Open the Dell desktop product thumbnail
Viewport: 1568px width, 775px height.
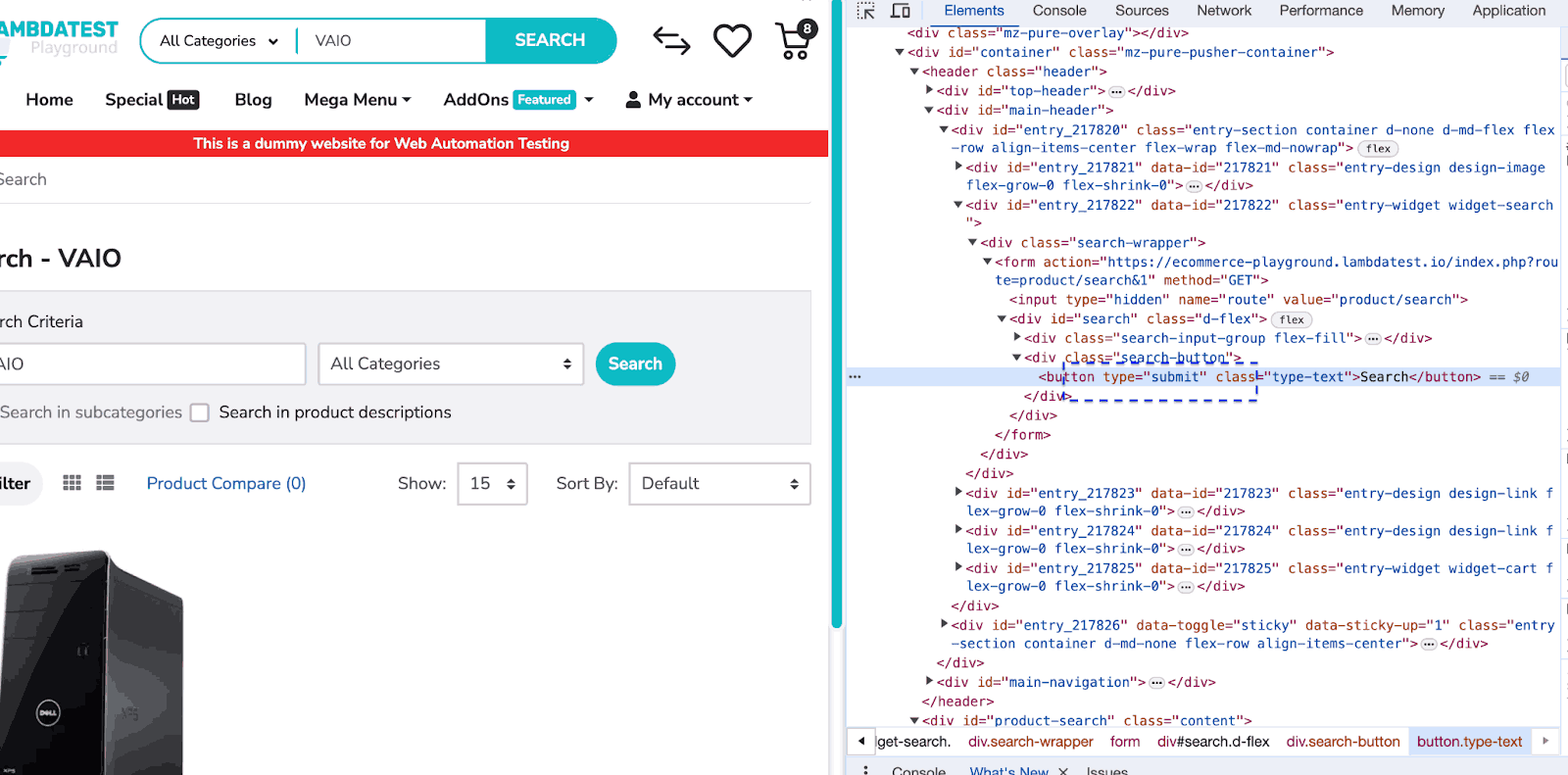[91, 662]
